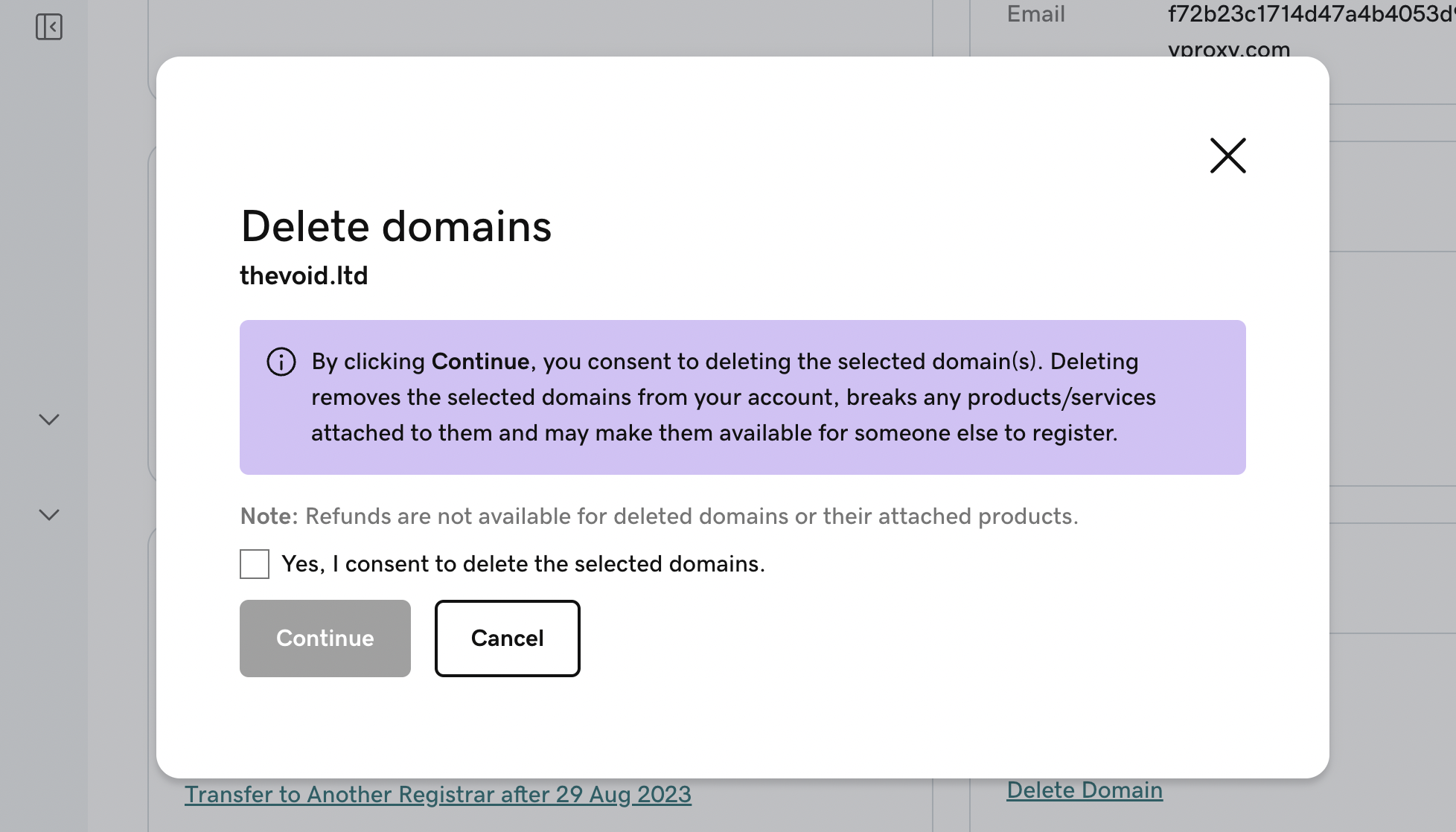The height and width of the screenshot is (832, 1456).
Task: Cancel the domain deletion
Action: click(507, 638)
